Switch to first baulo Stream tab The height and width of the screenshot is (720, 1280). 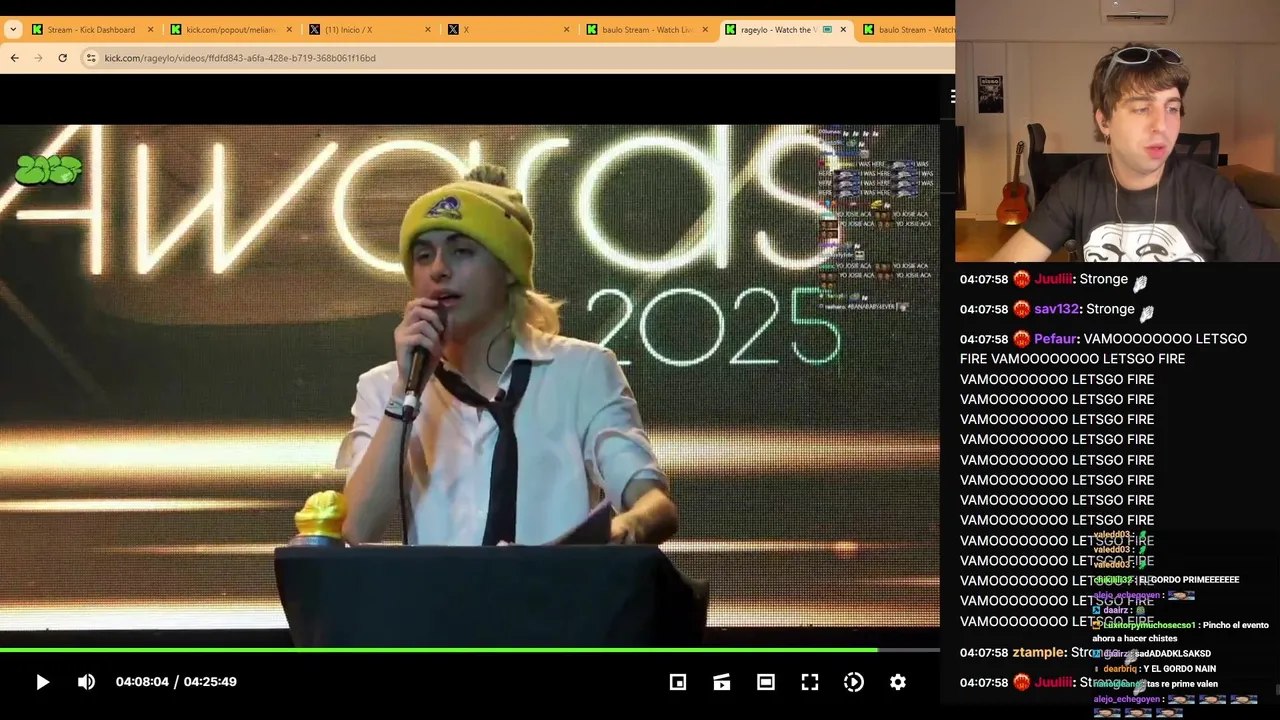647,30
